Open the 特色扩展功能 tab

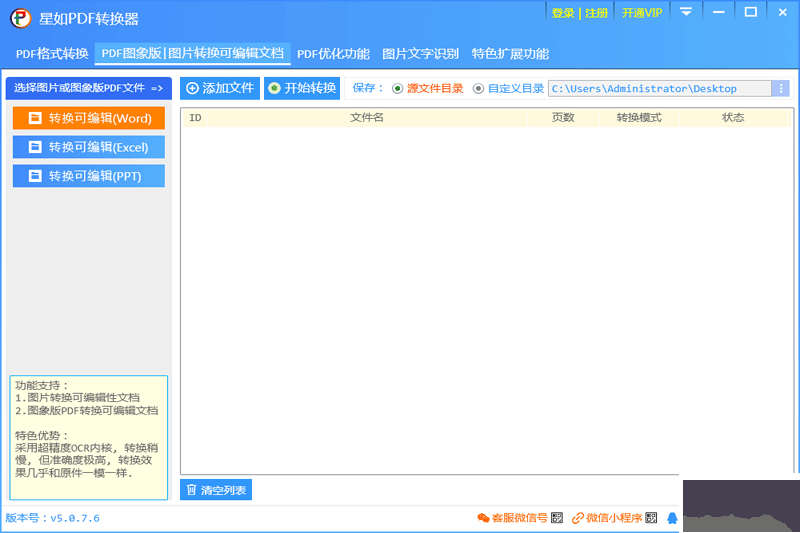pyautogui.click(x=510, y=54)
